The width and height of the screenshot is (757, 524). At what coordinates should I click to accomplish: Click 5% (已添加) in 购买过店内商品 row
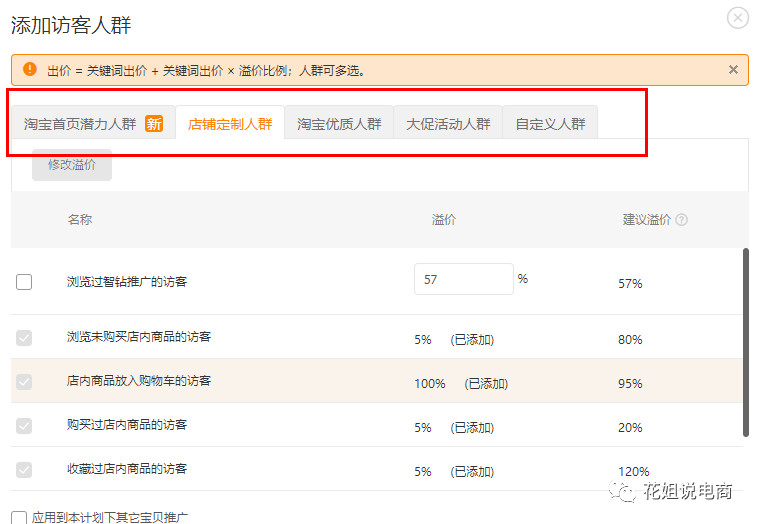454,428
